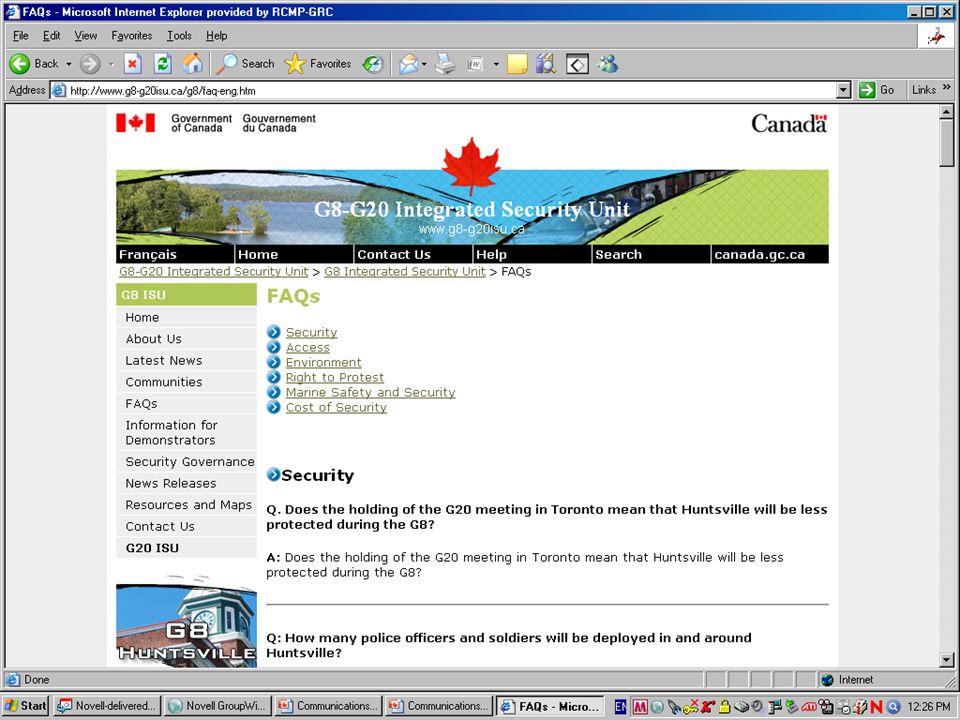960x720 pixels.
Task: Click the blue arrow bullet beside Security link
Action: click(274, 332)
